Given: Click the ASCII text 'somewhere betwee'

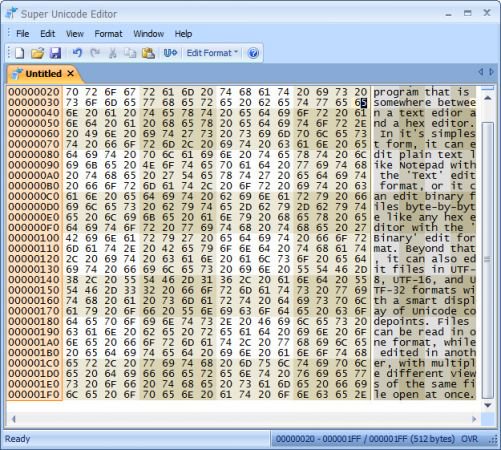Looking at the screenshot, I should pyautogui.click(x=425, y=102).
